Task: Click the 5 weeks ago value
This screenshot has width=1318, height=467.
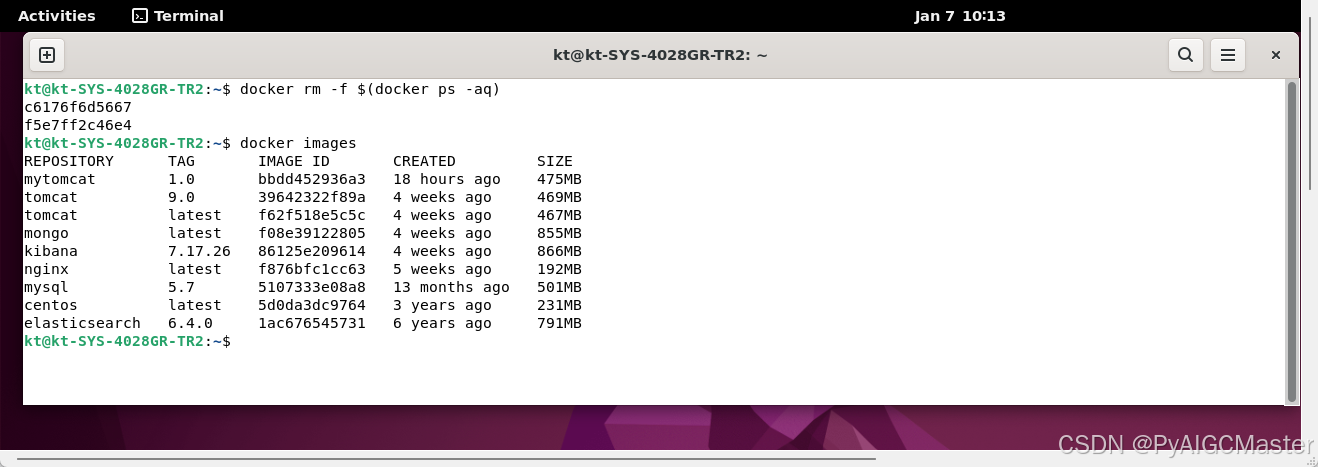Action: click(442, 269)
